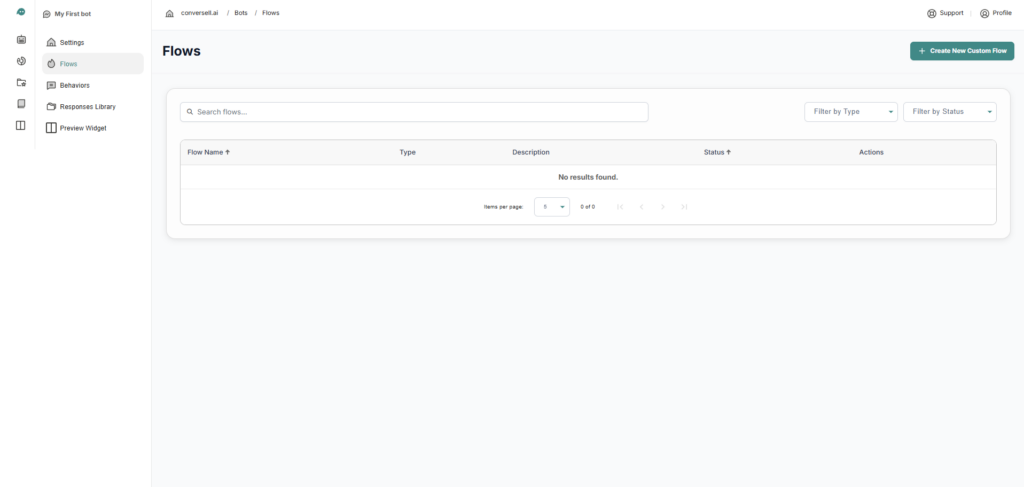
Task: Open the Profile menu
Action: [x=995, y=13]
